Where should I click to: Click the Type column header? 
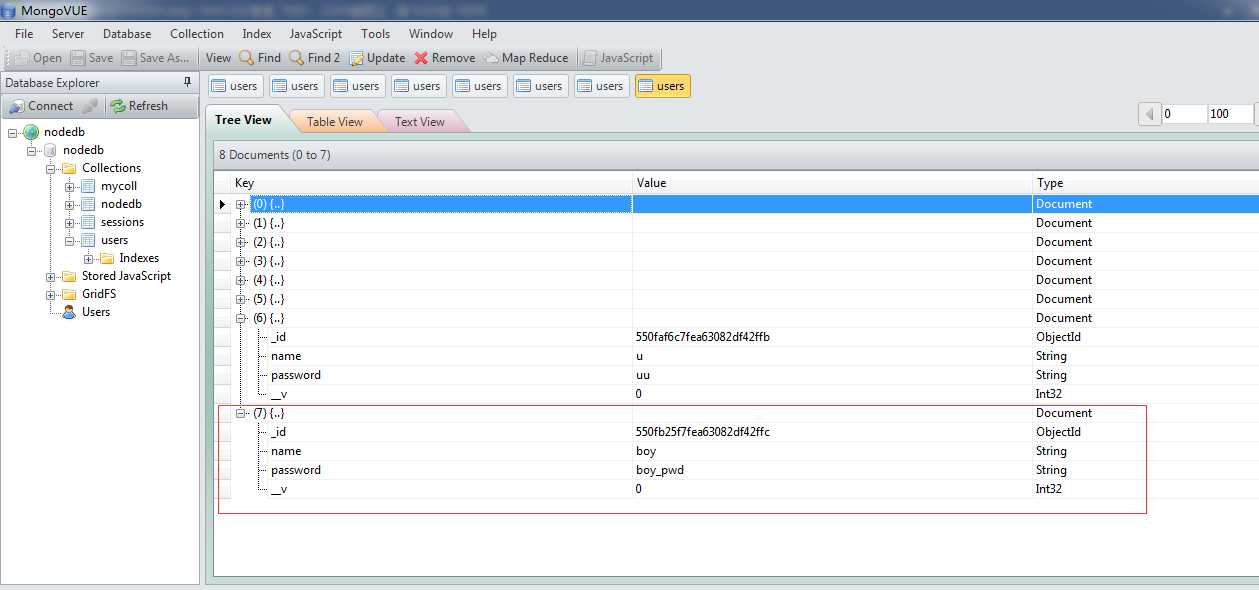pyautogui.click(x=1145, y=183)
